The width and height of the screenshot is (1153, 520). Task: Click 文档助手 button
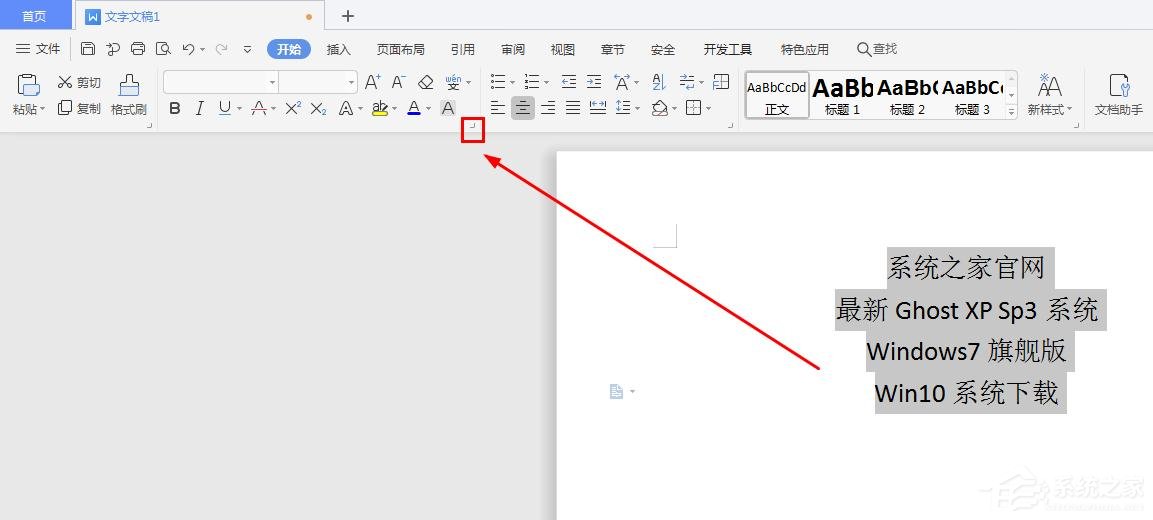point(1118,94)
